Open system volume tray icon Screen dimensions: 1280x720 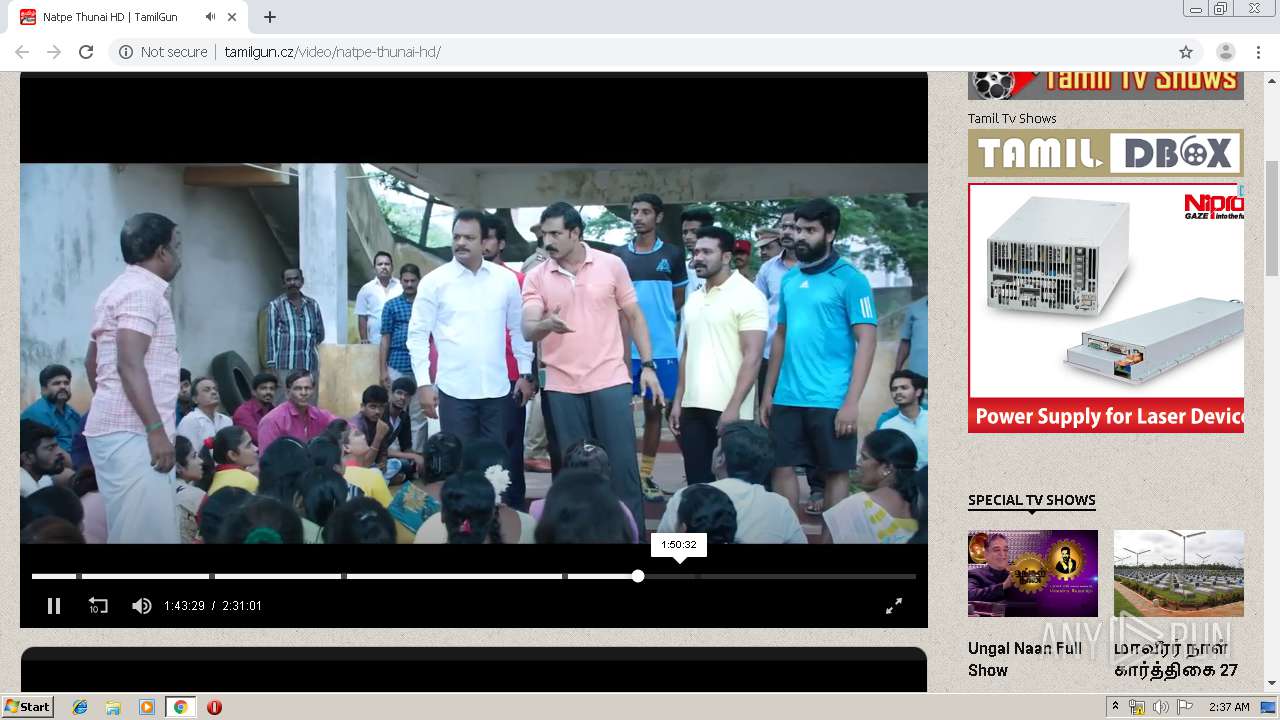(x=1160, y=707)
